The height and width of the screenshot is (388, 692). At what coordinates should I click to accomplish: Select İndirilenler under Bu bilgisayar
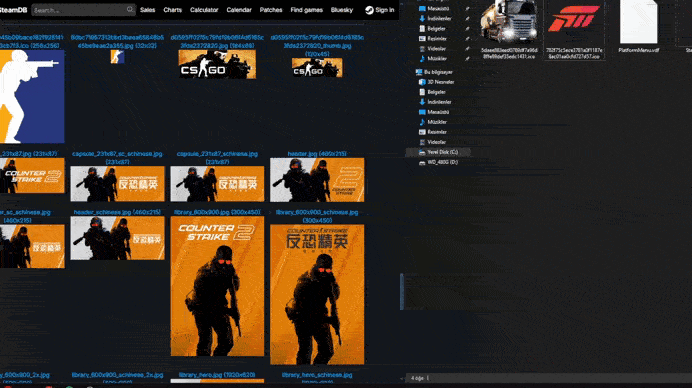point(435,102)
